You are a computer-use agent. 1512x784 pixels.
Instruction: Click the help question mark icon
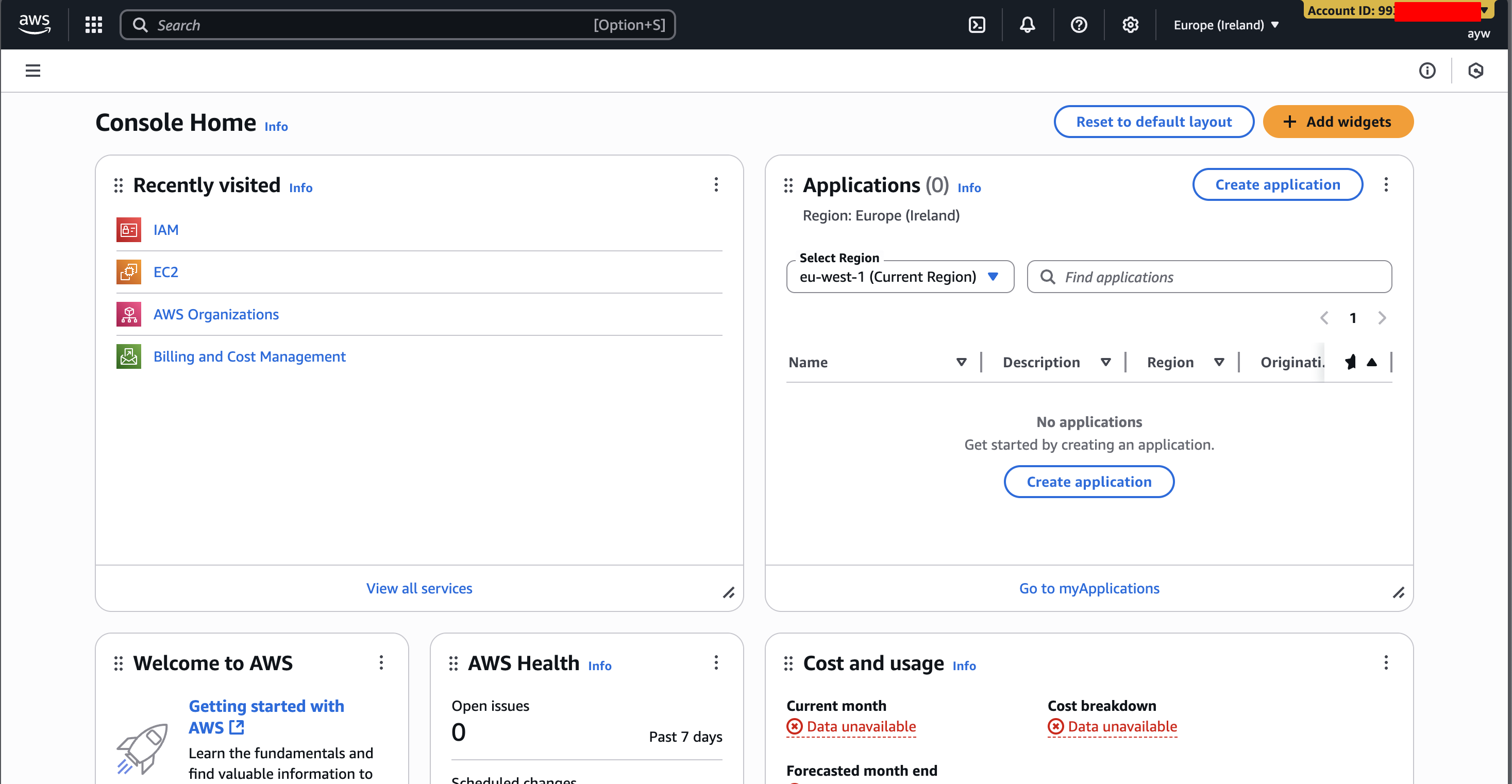pyautogui.click(x=1078, y=25)
